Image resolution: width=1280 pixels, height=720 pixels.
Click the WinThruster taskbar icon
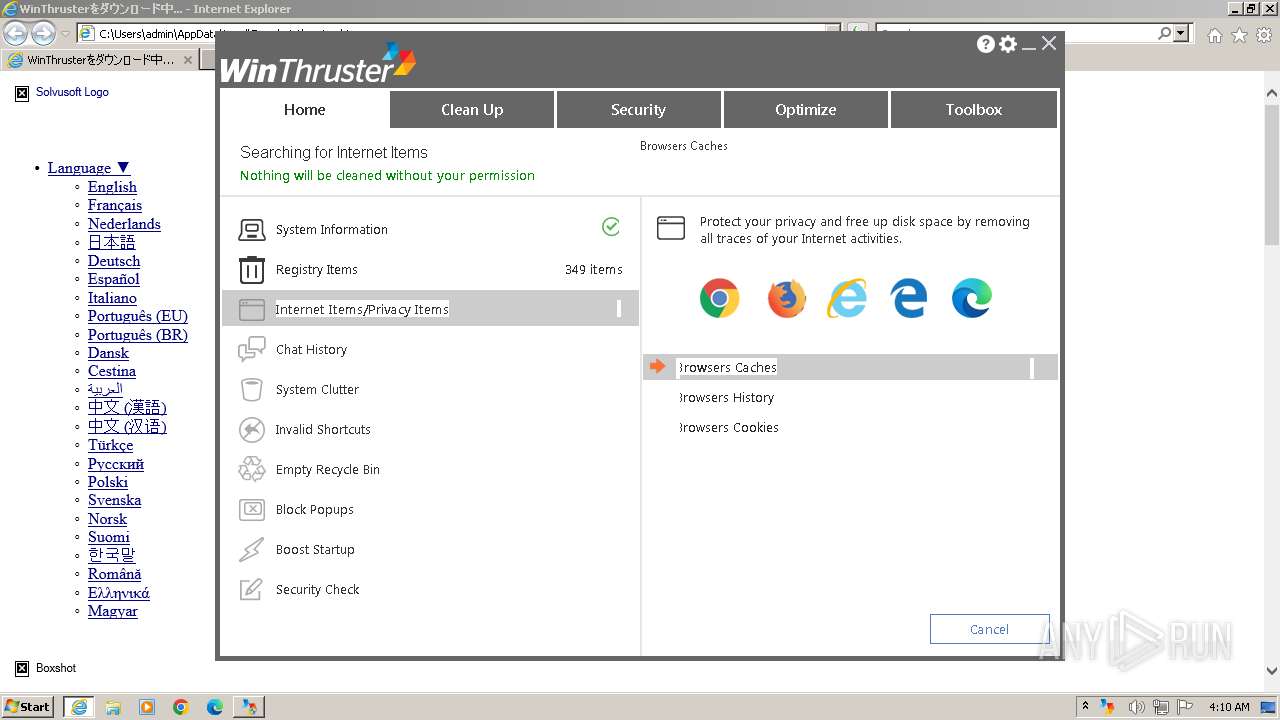(x=249, y=707)
